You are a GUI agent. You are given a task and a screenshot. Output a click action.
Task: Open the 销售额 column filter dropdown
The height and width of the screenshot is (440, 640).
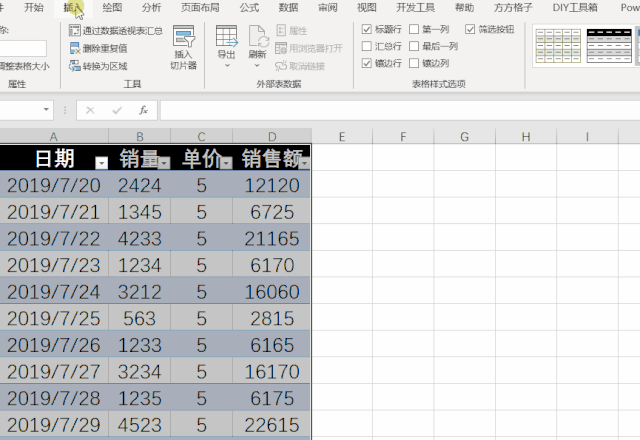[x=305, y=163]
